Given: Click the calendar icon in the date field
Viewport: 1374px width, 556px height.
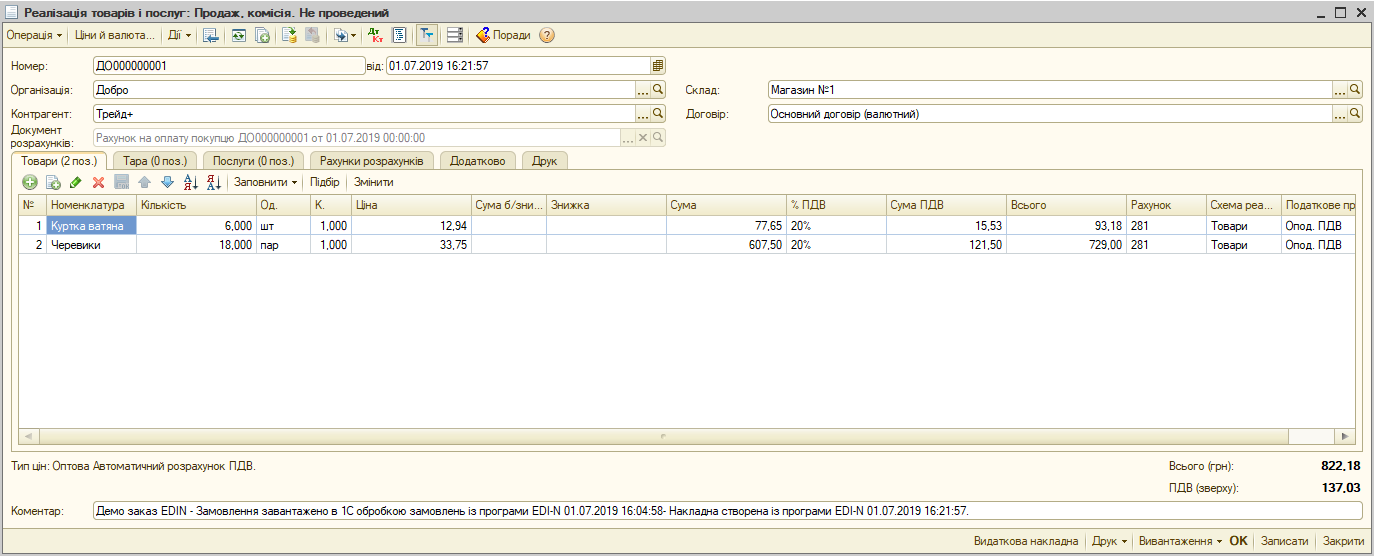Looking at the screenshot, I should 658,65.
